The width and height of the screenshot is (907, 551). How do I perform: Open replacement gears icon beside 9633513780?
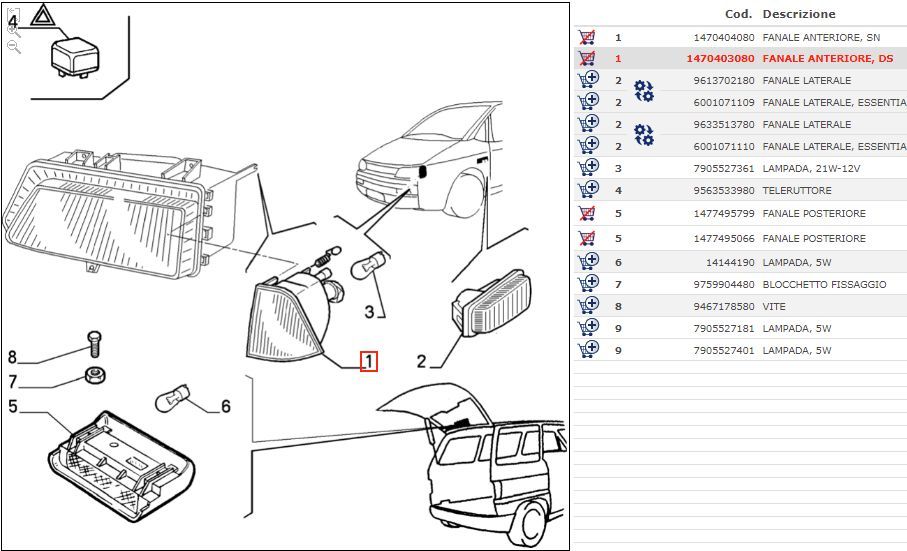point(644,135)
